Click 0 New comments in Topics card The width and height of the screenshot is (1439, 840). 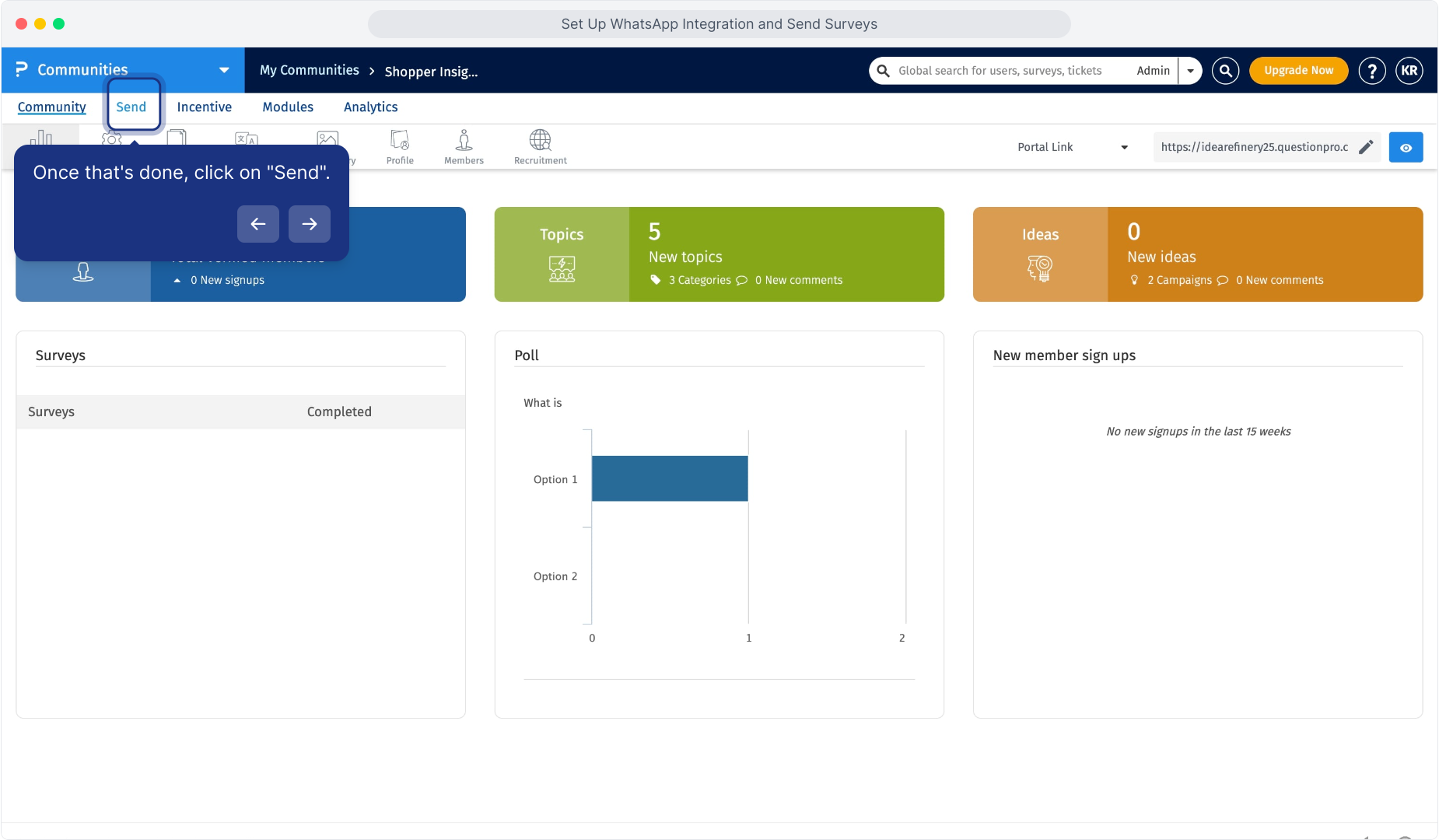799,280
